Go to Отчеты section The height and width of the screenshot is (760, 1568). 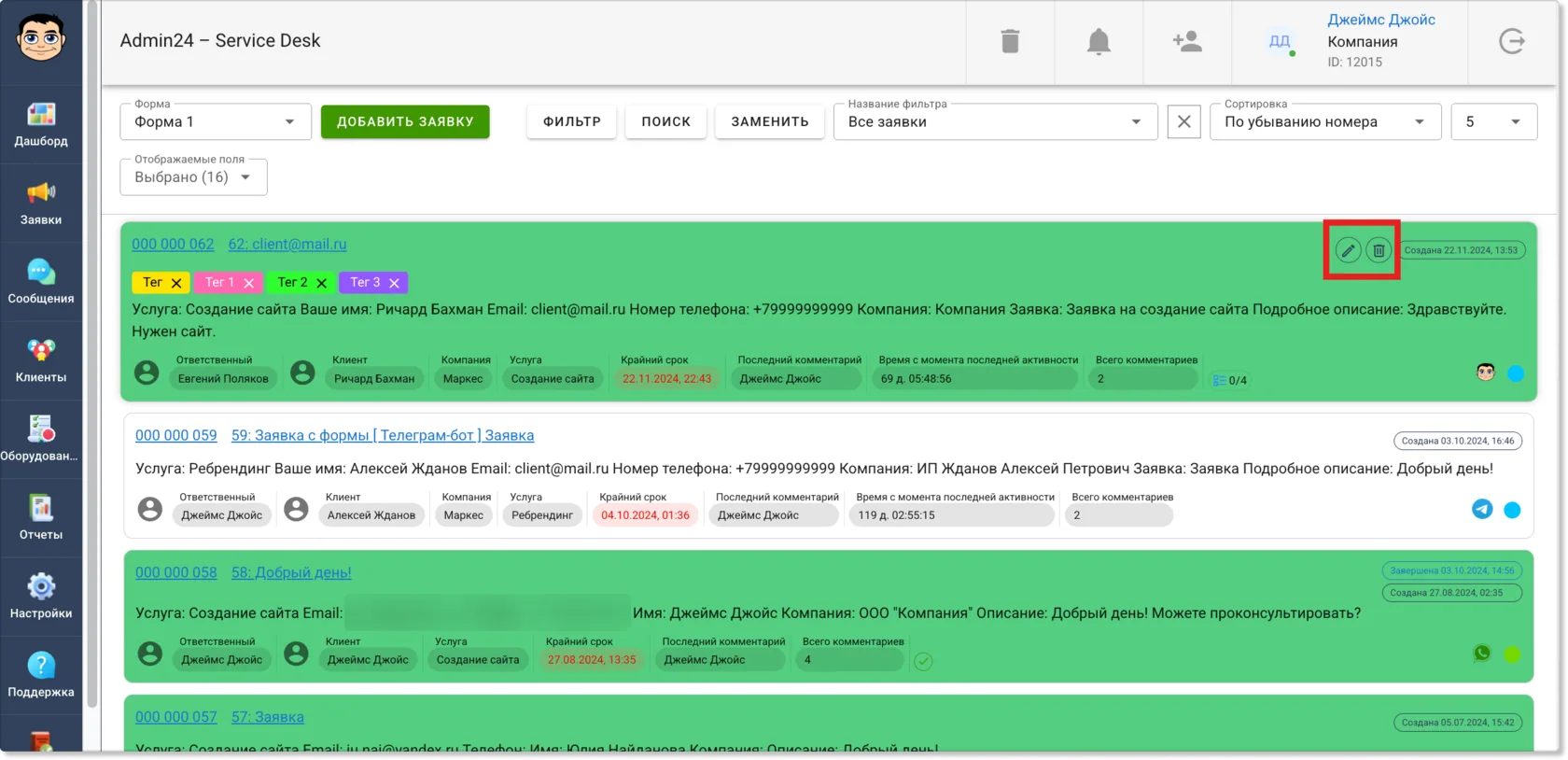click(41, 518)
